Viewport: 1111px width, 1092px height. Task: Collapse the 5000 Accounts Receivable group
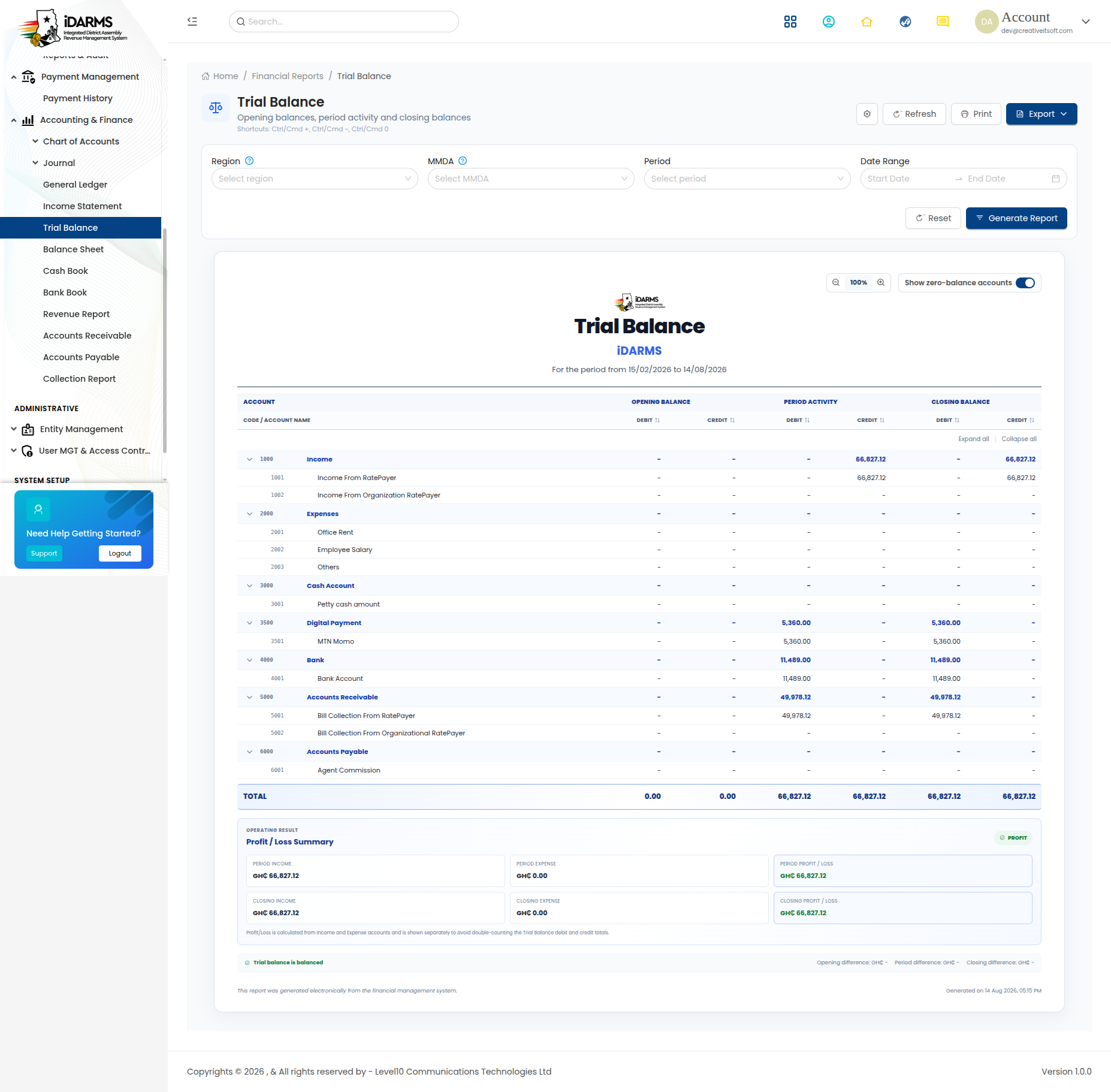pyautogui.click(x=249, y=697)
